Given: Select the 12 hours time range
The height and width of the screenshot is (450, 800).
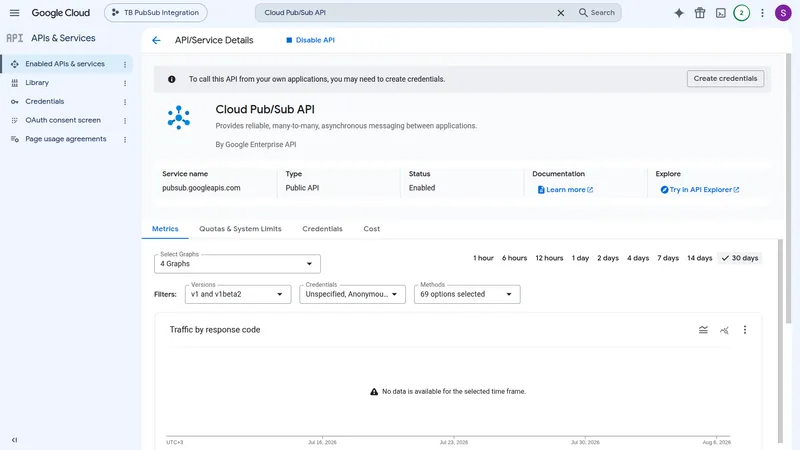Looking at the screenshot, I should 549,258.
